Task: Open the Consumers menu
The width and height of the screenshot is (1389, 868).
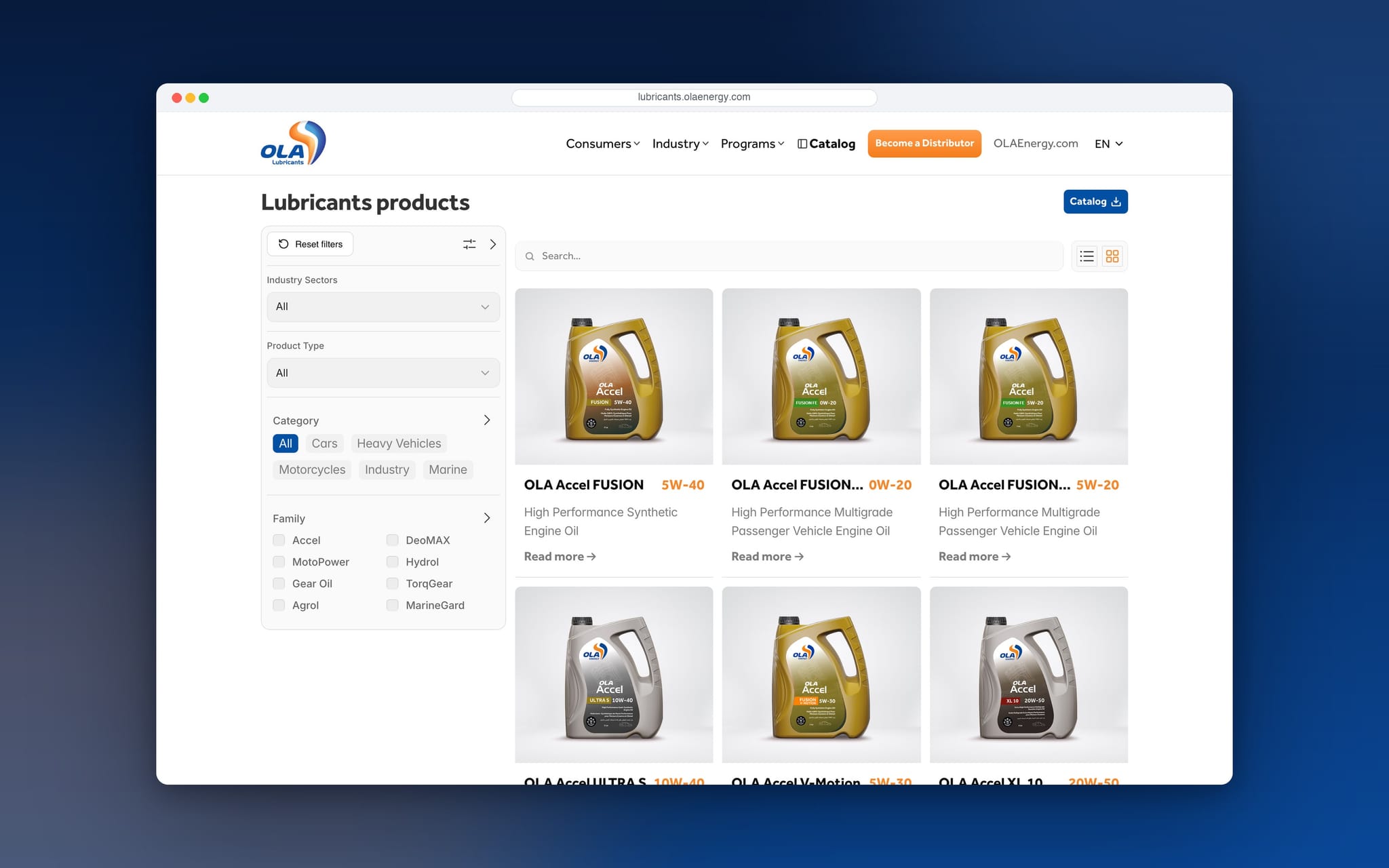Action: pyautogui.click(x=603, y=144)
